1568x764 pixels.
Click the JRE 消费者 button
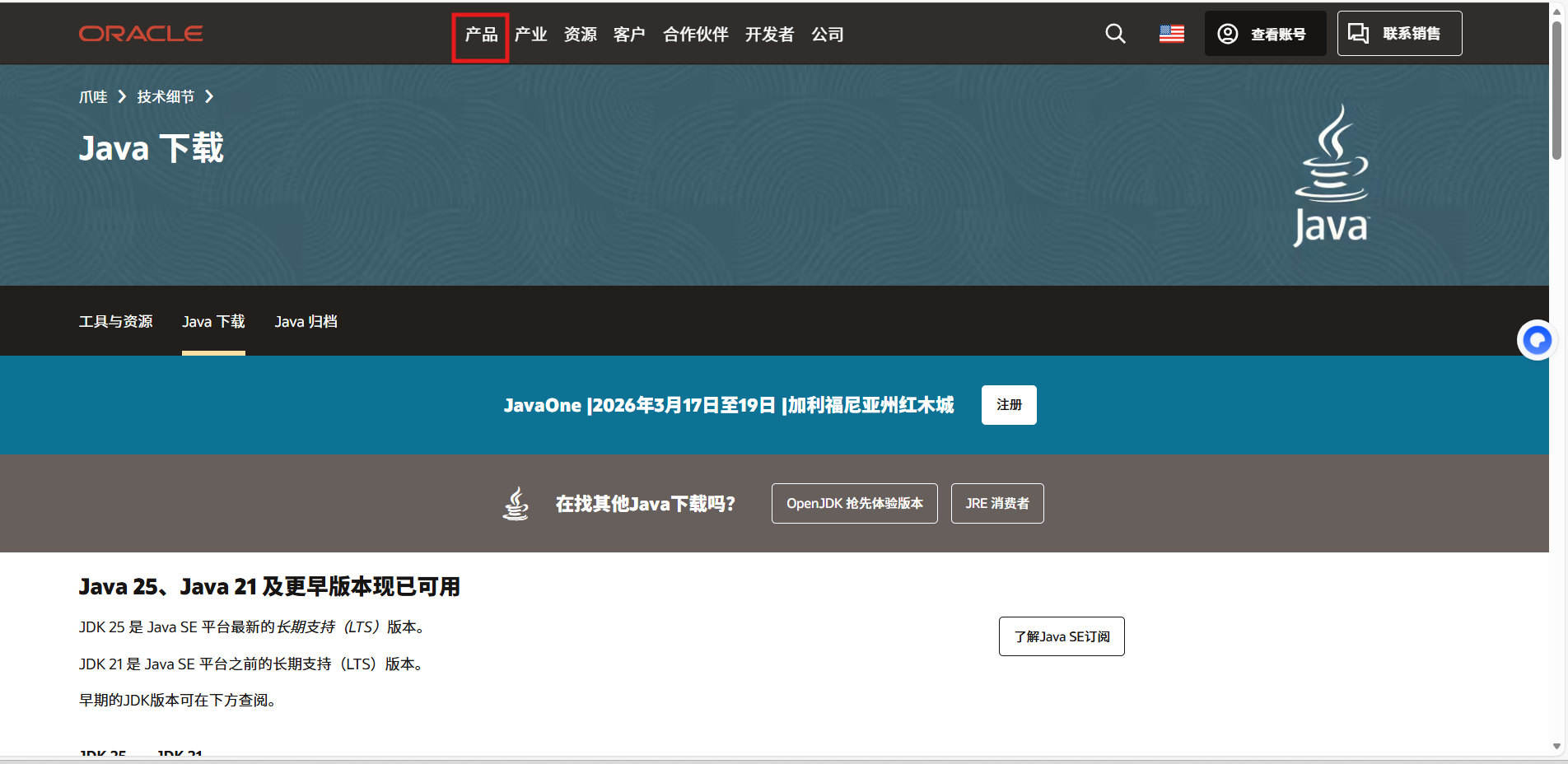[x=997, y=503]
